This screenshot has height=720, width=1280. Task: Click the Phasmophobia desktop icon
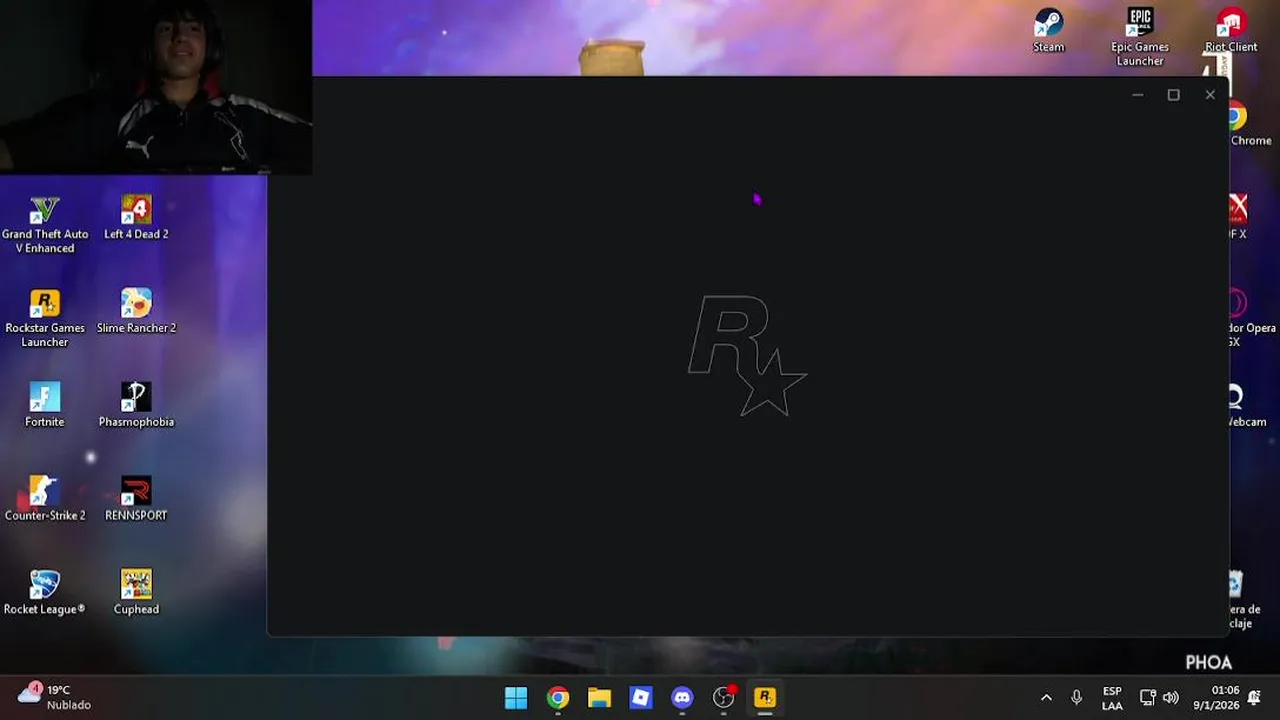coord(136,405)
